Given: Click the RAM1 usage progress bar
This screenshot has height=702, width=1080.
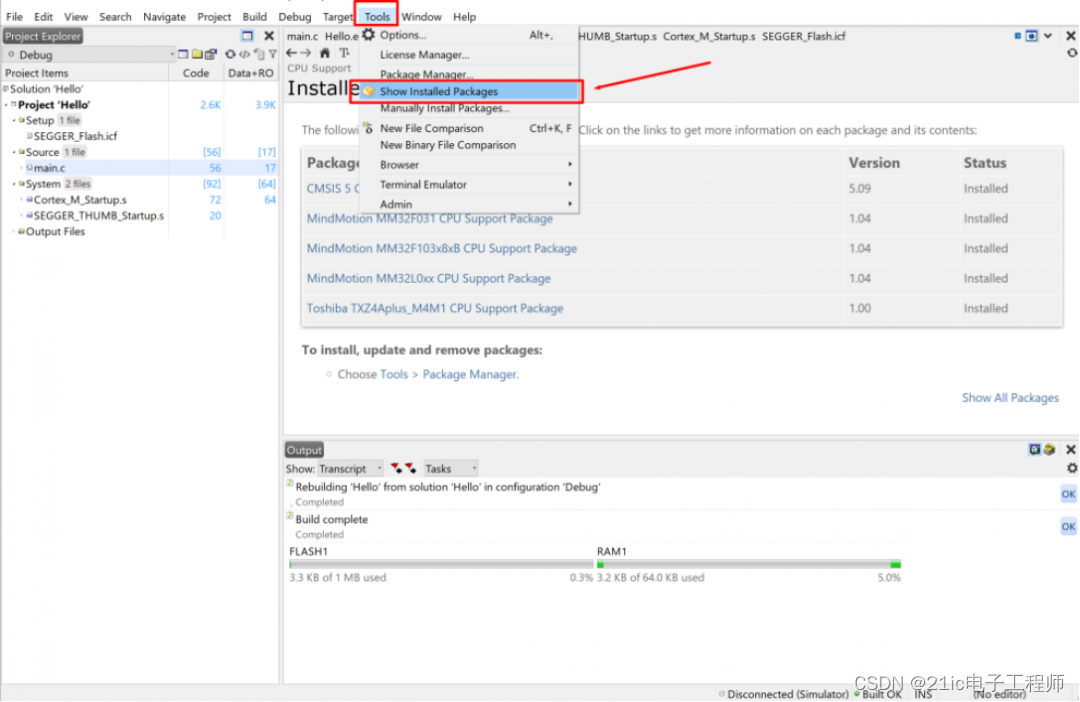Looking at the screenshot, I should [745, 562].
